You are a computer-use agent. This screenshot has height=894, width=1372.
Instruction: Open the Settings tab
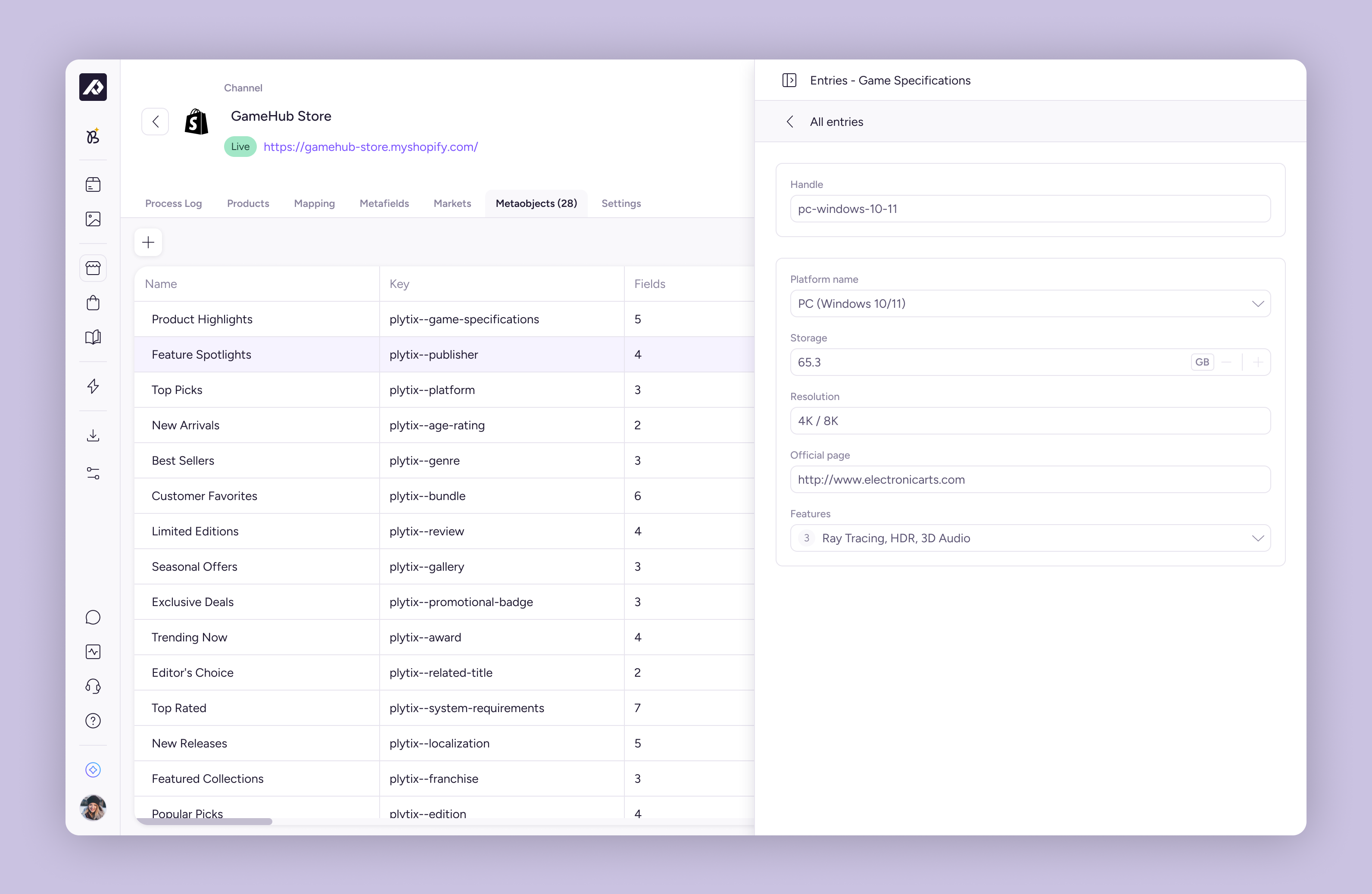point(621,203)
